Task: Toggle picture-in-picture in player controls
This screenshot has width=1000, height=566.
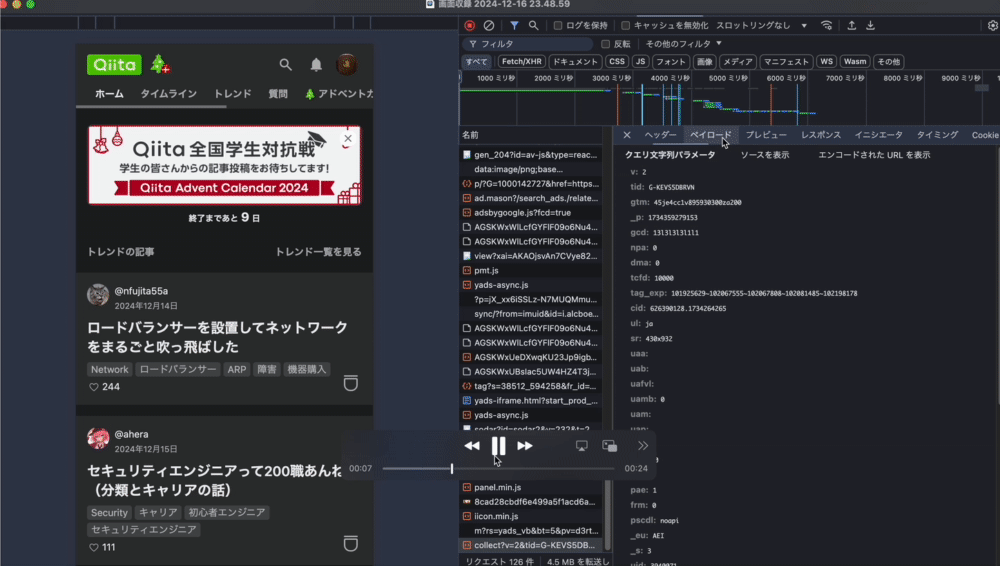Action: (x=610, y=446)
